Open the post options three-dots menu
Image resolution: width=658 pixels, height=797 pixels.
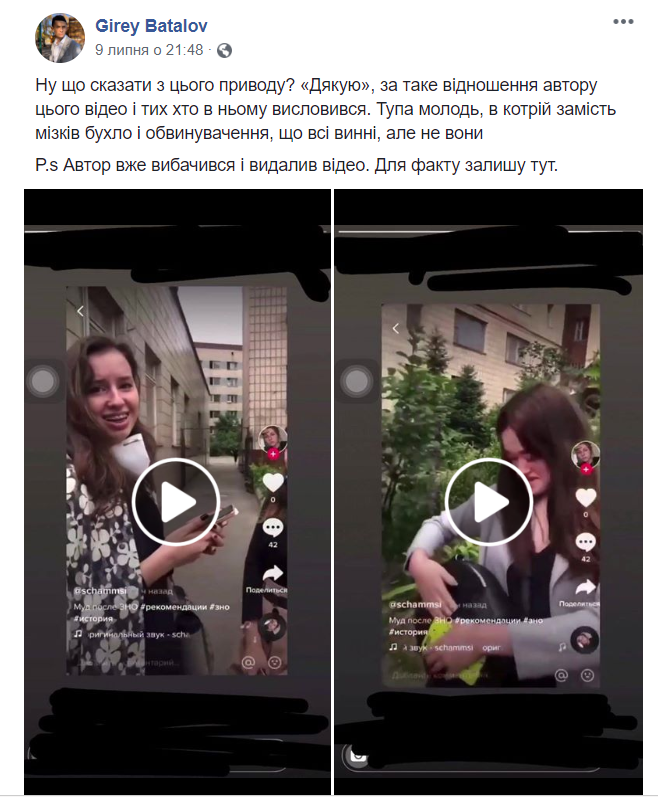pos(622,22)
